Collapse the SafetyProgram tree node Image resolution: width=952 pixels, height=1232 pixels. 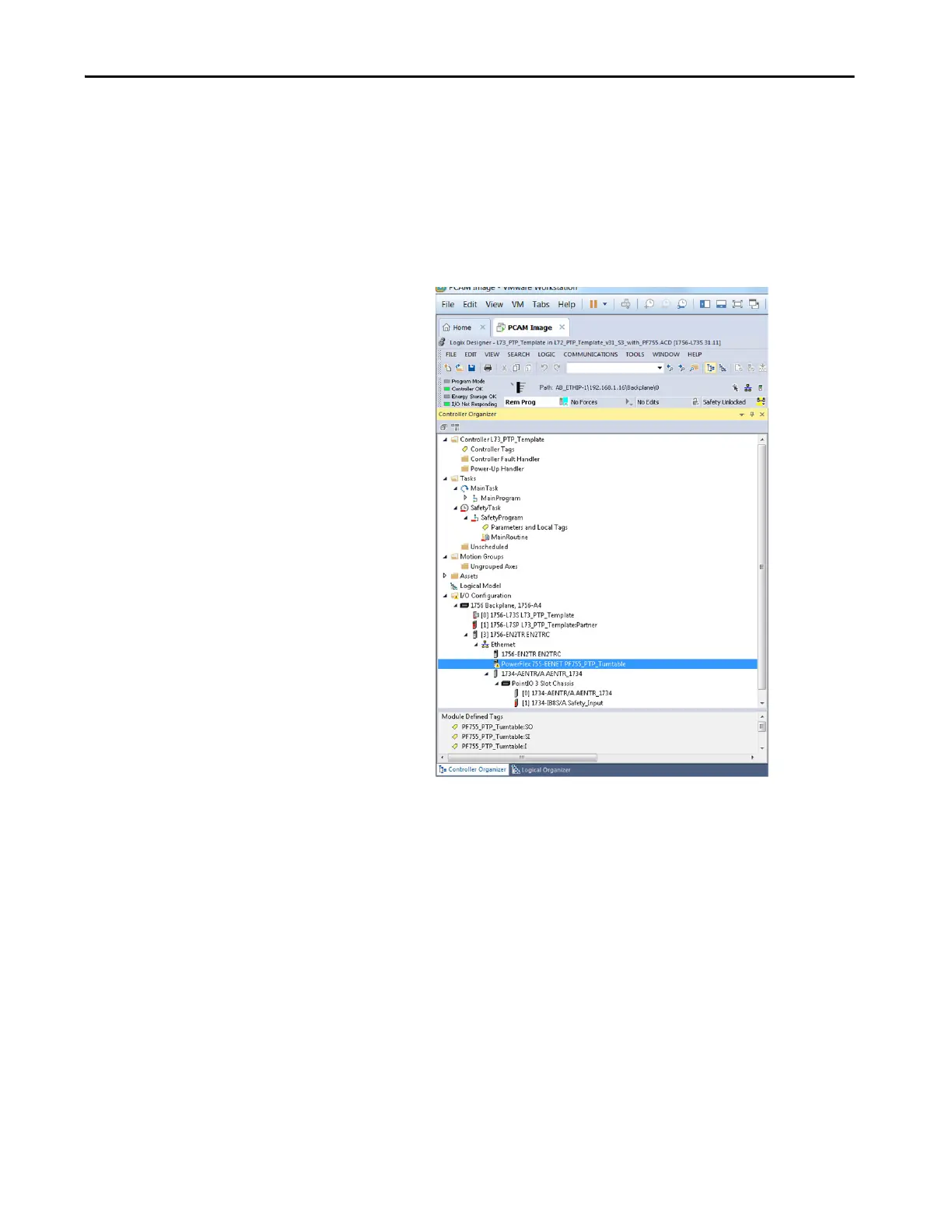tap(466, 518)
